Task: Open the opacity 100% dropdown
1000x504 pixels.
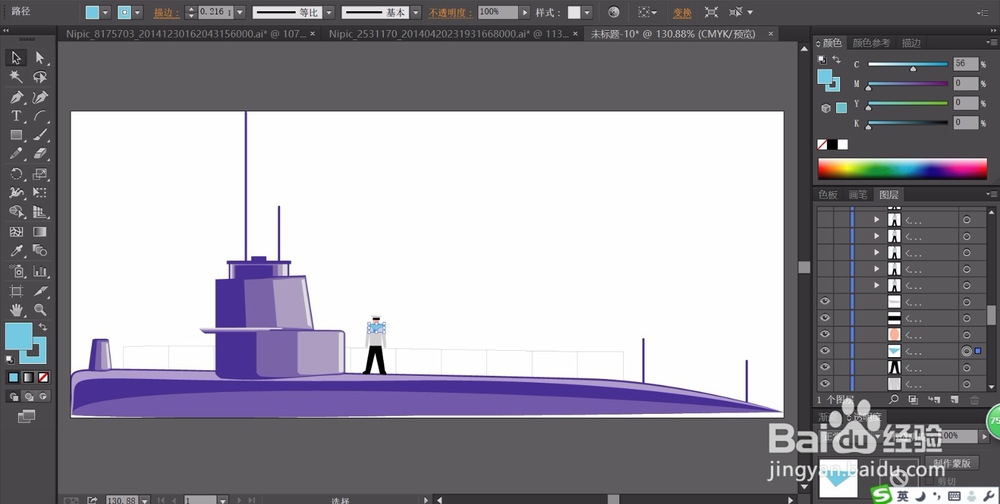Action: point(526,12)
